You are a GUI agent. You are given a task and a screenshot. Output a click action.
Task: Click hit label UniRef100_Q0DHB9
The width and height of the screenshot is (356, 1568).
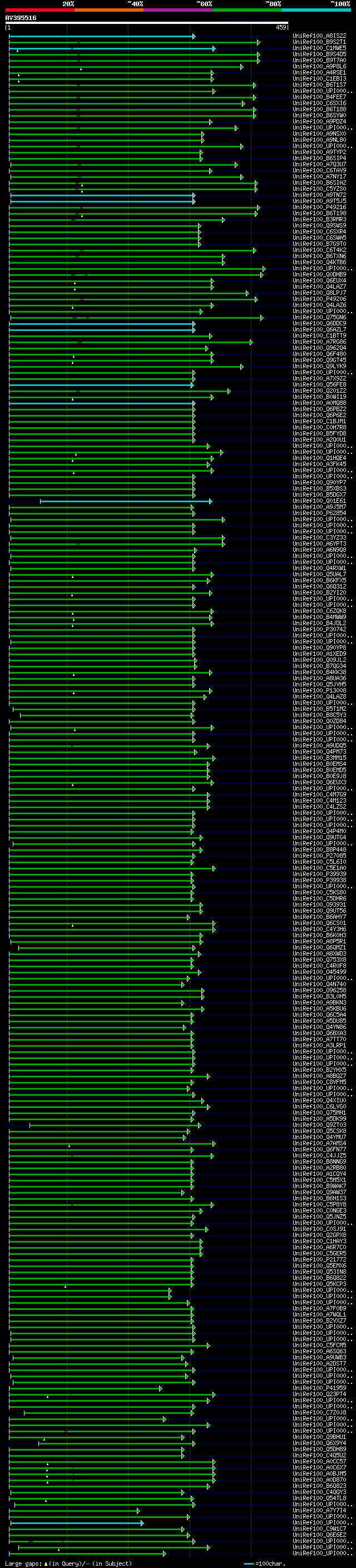click(319, 275)
